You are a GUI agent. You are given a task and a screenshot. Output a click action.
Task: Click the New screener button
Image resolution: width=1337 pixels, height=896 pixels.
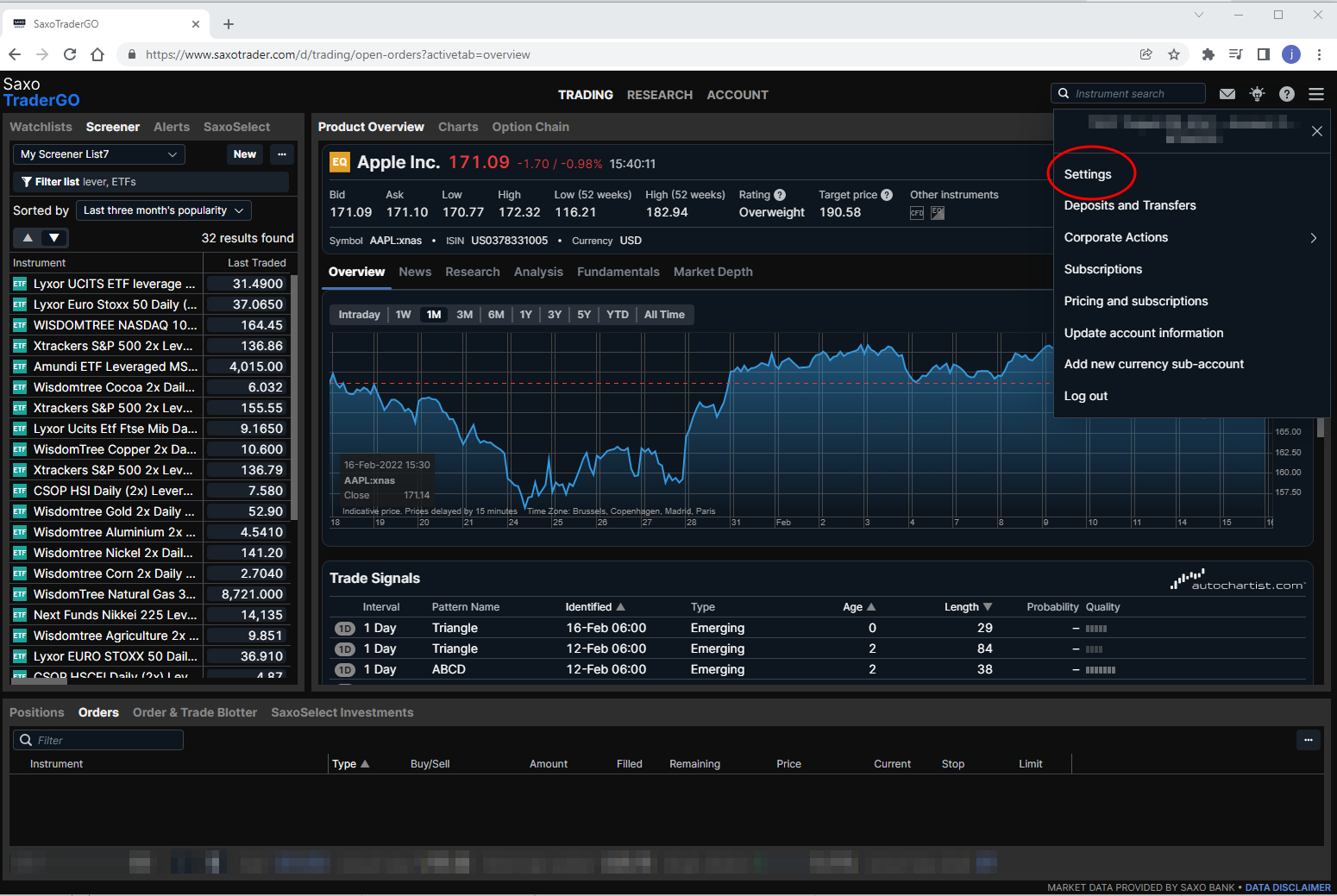245,154
